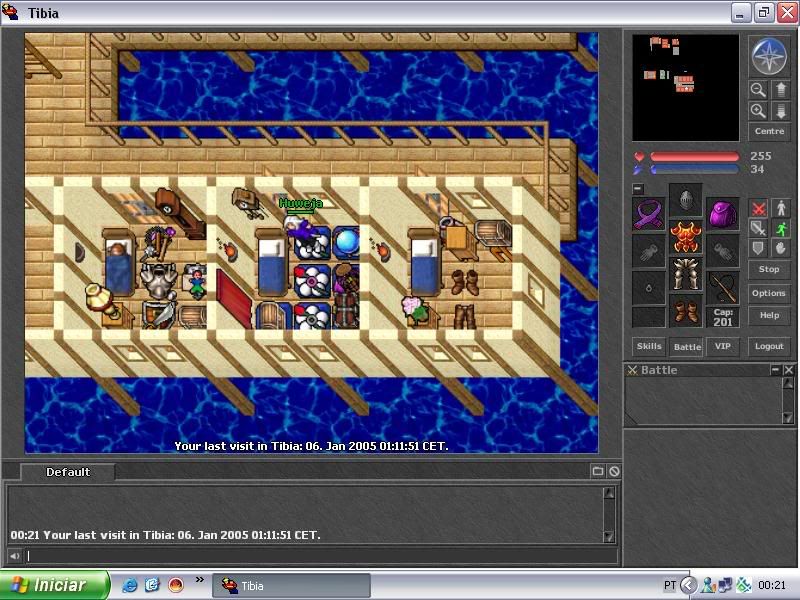
Task: Click the doll next to armor stand
Action: (x=196, y=283)
